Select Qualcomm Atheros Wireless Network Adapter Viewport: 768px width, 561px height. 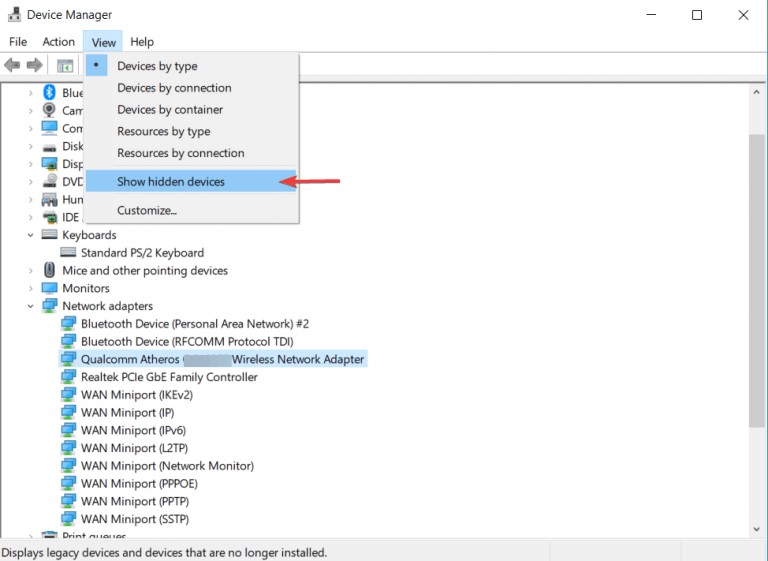click(x=222, y=359)
